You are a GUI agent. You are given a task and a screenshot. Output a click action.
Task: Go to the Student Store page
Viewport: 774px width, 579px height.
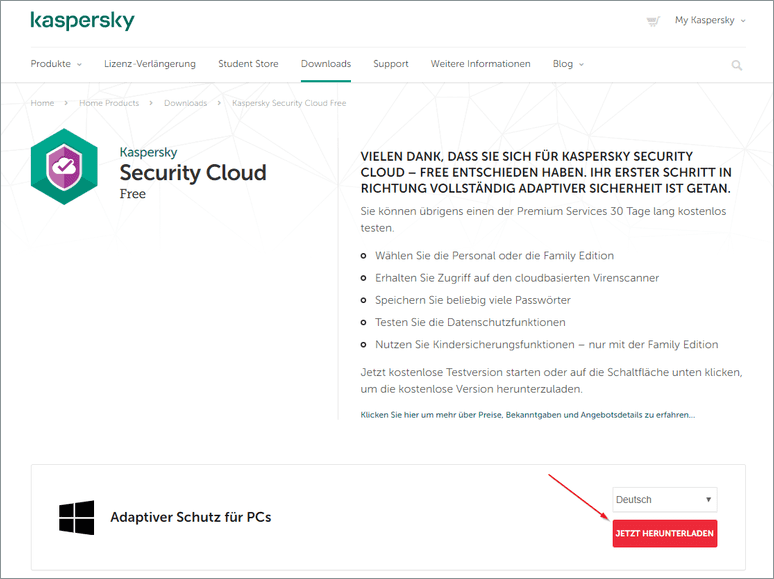click(248, 64)
